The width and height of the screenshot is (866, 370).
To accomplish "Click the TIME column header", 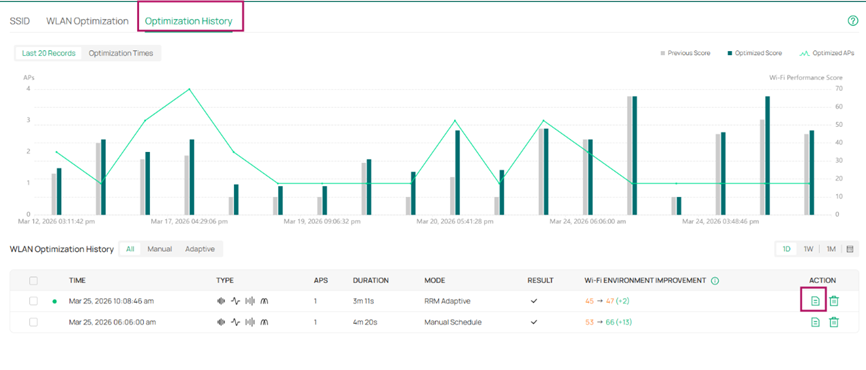I will (77, 281).
